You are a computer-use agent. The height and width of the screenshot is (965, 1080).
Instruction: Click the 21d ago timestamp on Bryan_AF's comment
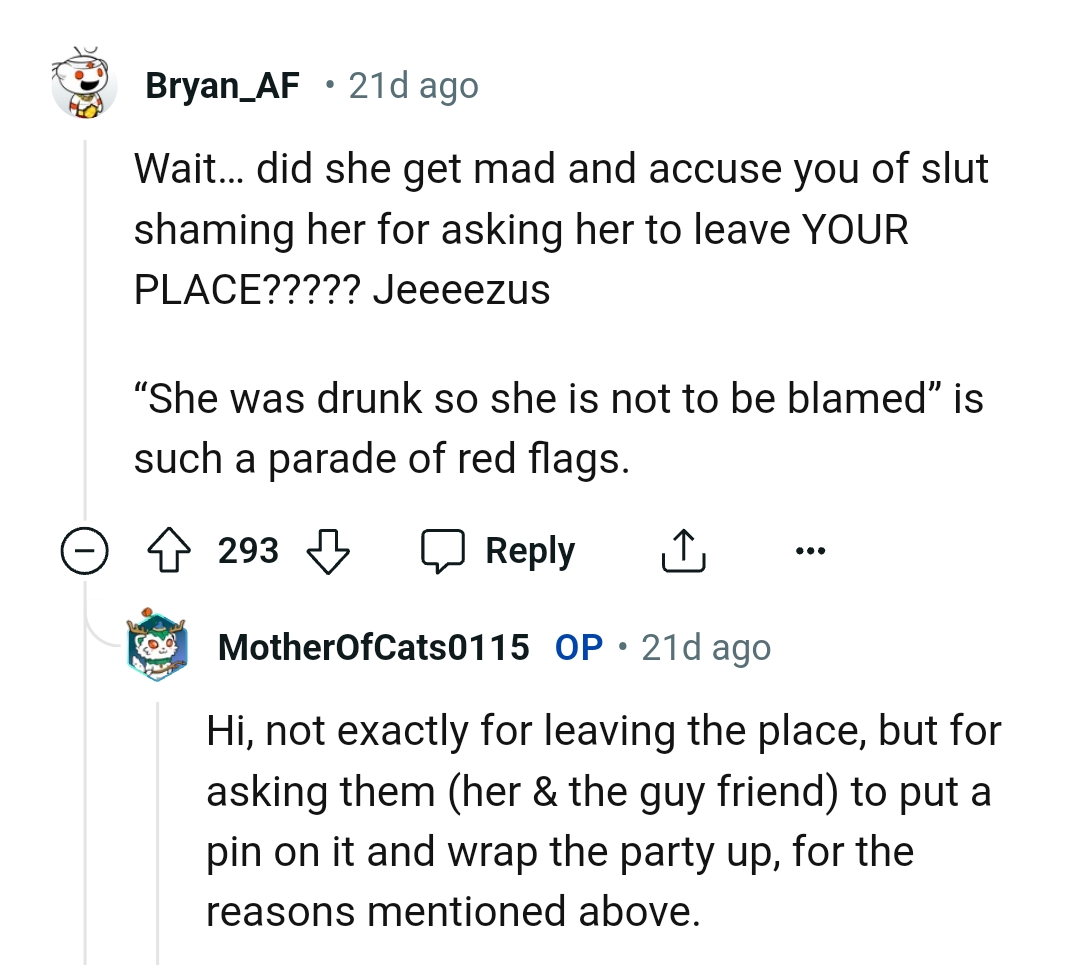413,85
